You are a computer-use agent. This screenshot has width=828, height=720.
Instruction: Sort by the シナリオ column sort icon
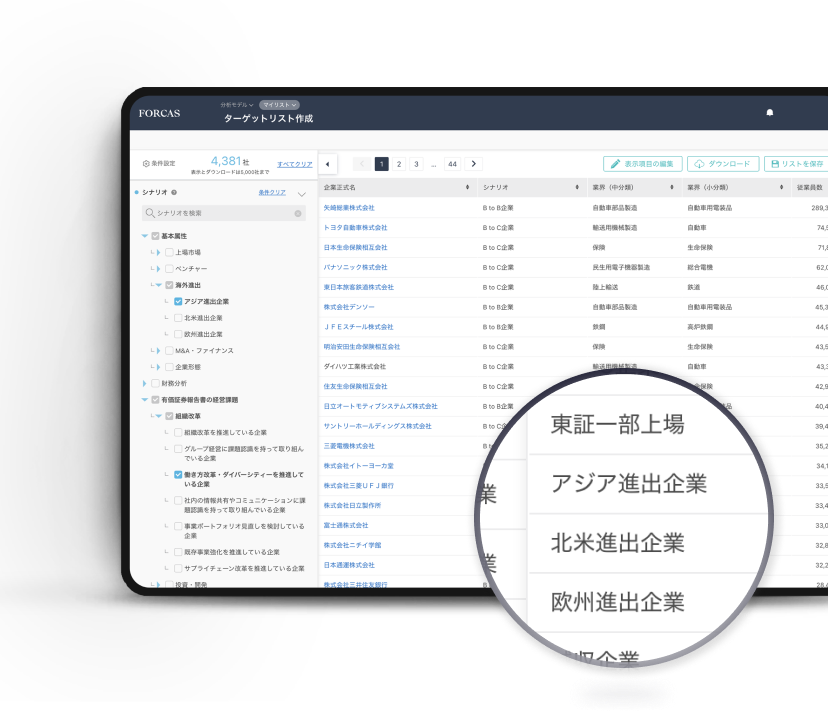click(577, 188)
